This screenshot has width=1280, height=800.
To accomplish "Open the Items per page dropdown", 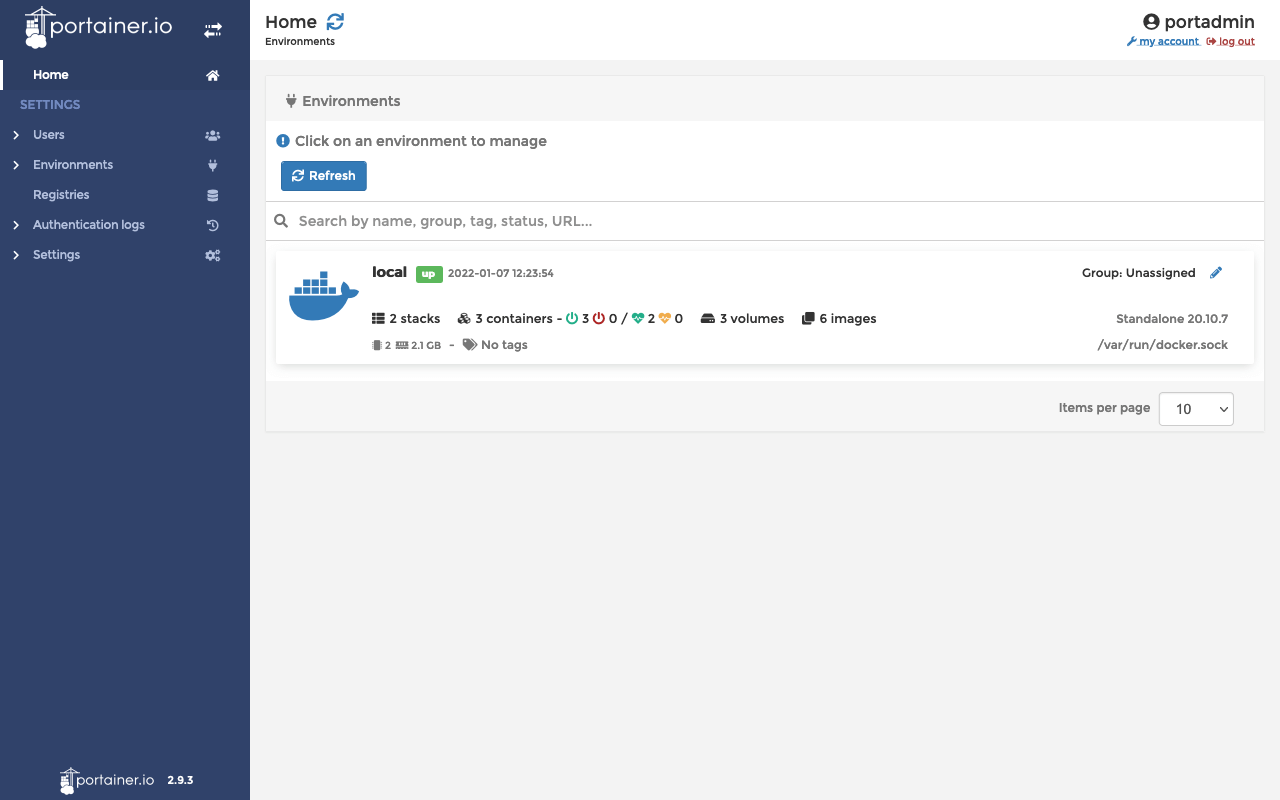I will 1196,409.
